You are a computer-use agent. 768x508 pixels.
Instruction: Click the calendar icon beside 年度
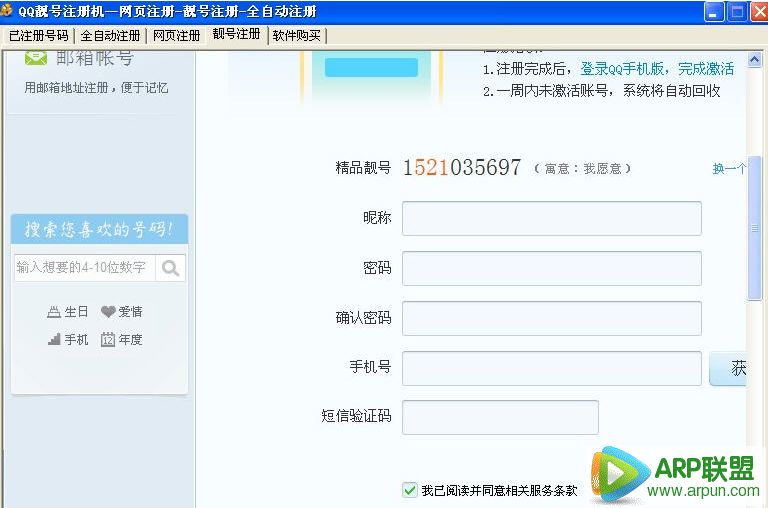pyautogui.click(x=108, y=339)
